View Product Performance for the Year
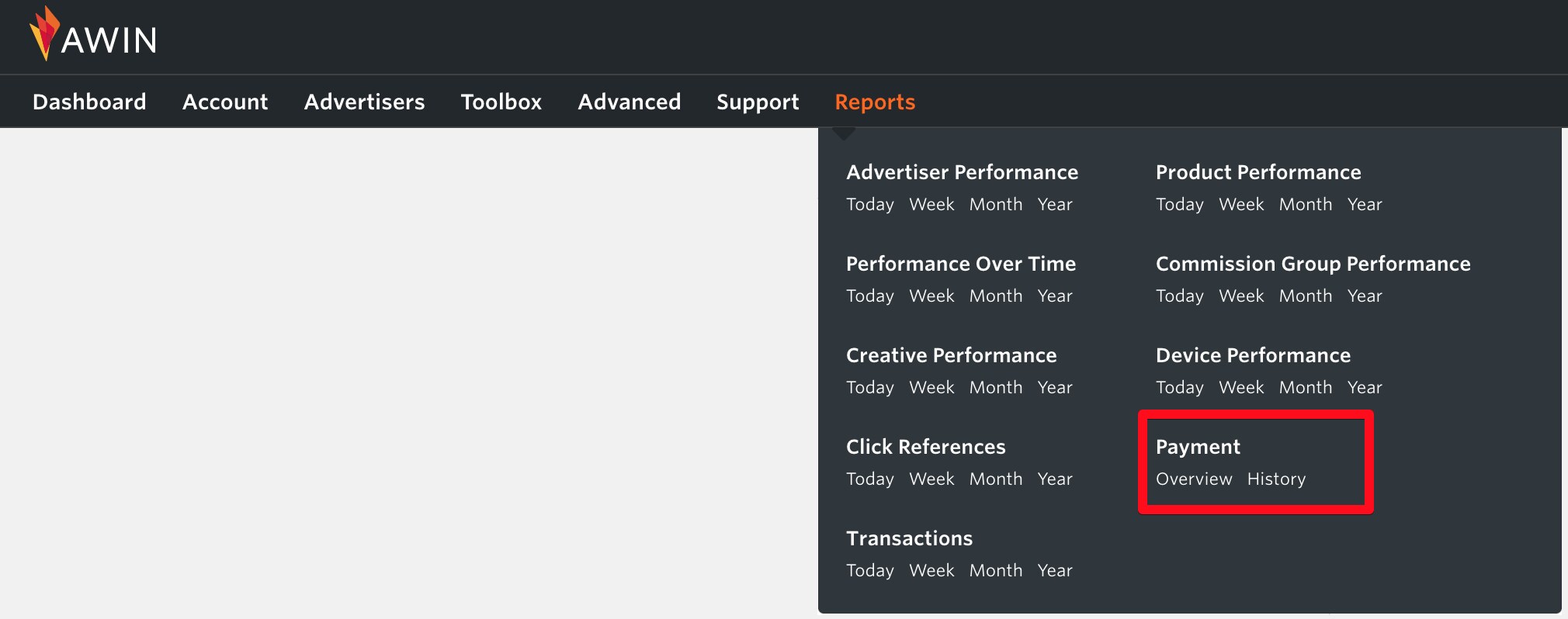This screenshot has height=619, width=1568. point(1364,205)
